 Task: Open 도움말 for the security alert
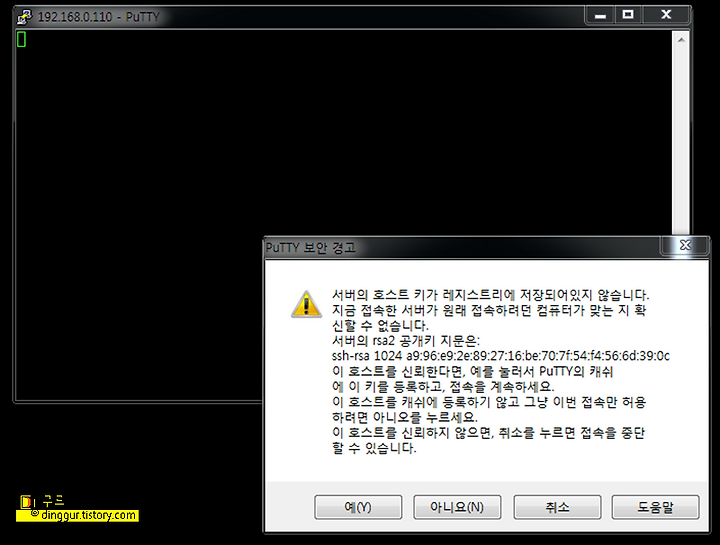[655, 507]
